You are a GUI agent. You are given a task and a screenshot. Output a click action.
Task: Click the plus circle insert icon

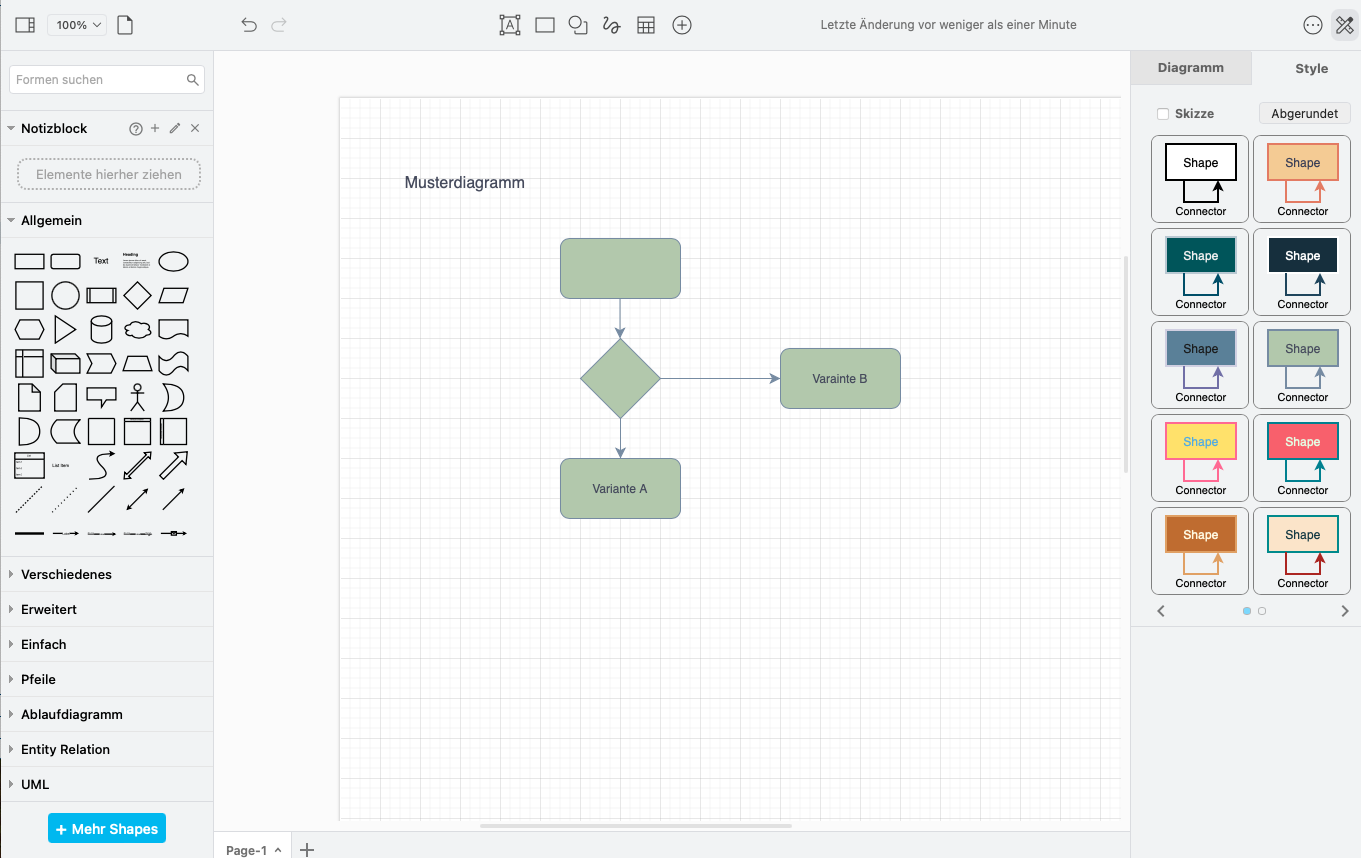coord(682,25)
